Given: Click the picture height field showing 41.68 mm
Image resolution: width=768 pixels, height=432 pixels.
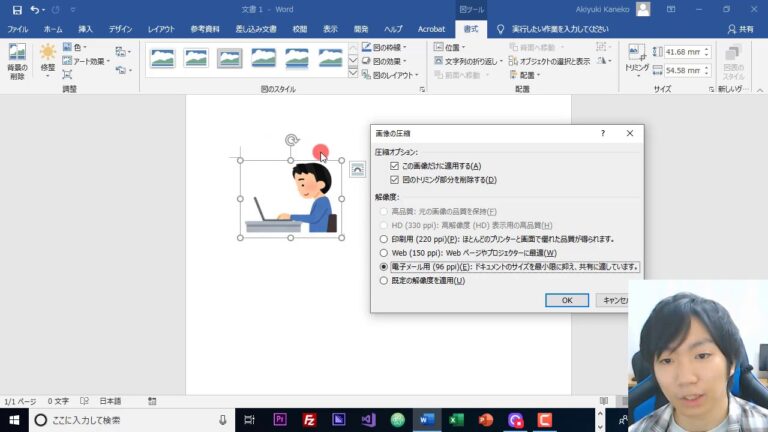Looking at the screenshot, I should (x=684, y=51).
